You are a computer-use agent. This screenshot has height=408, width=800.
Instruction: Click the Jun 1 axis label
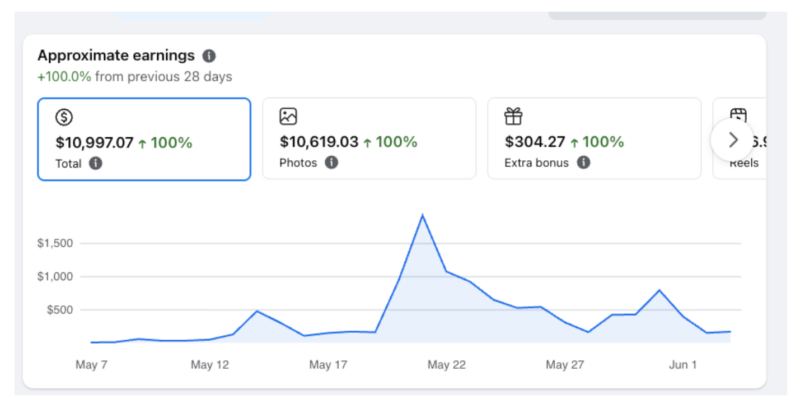tap(683, 365)
